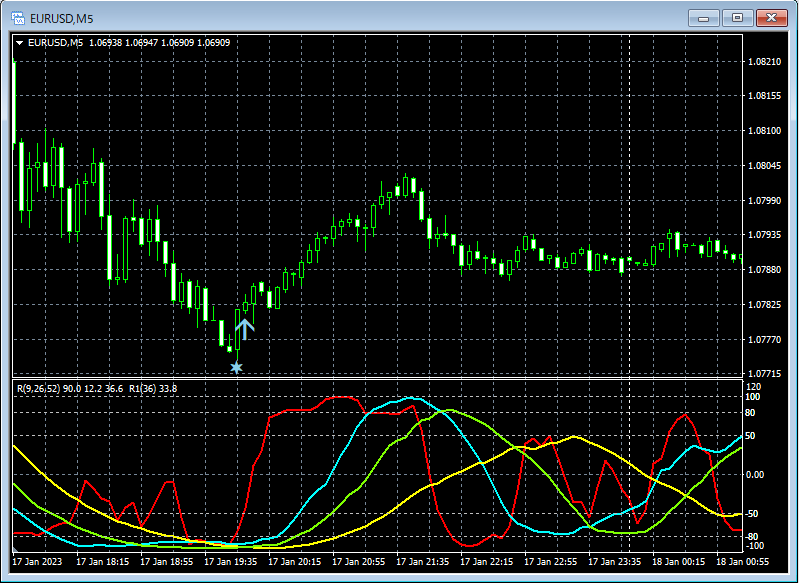
Task: Click the 17 Jan 23:35 time axis label
Action: coord(615,562)
